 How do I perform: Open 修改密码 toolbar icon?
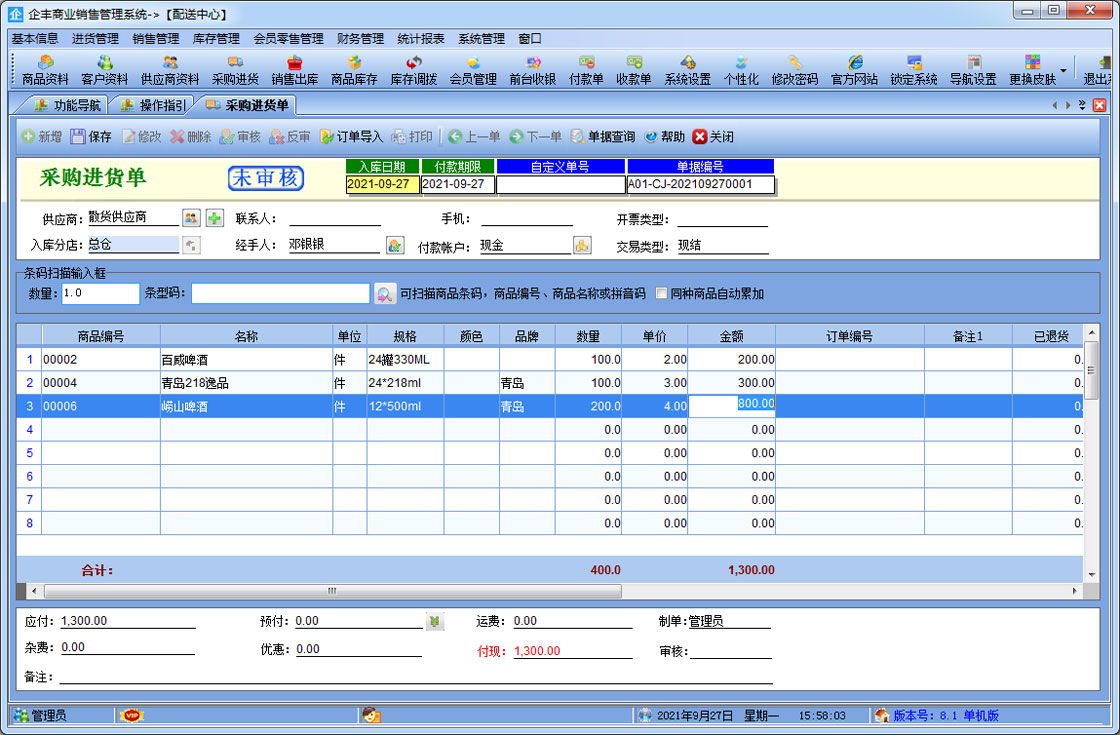click(x=794, y=70)
